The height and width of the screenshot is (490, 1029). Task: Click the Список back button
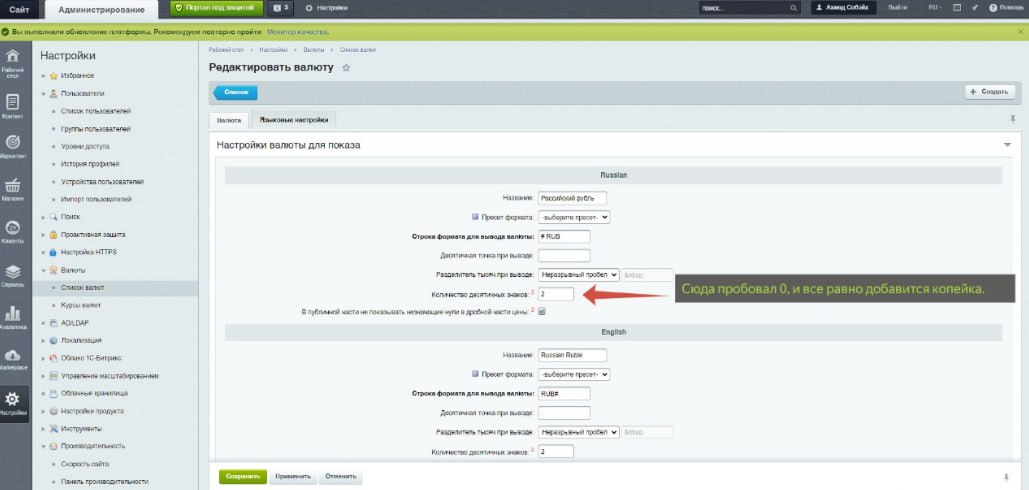236,92
